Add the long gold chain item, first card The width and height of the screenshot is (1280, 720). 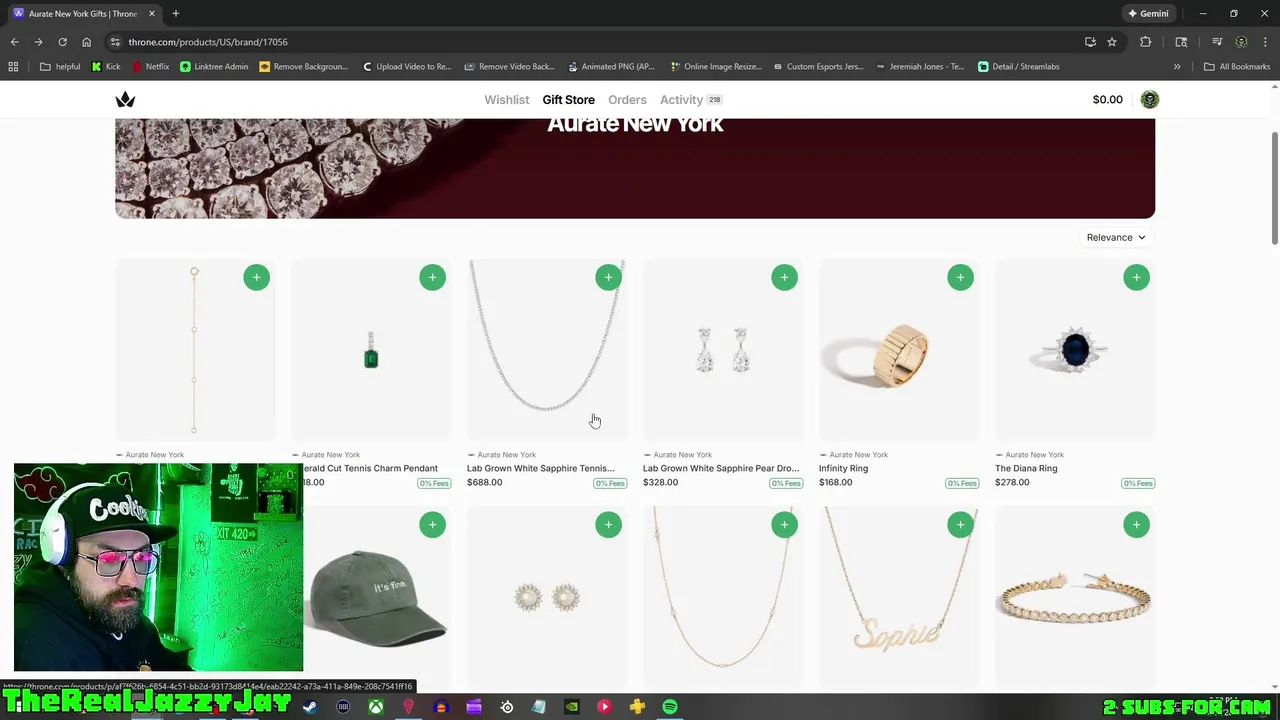256,277
